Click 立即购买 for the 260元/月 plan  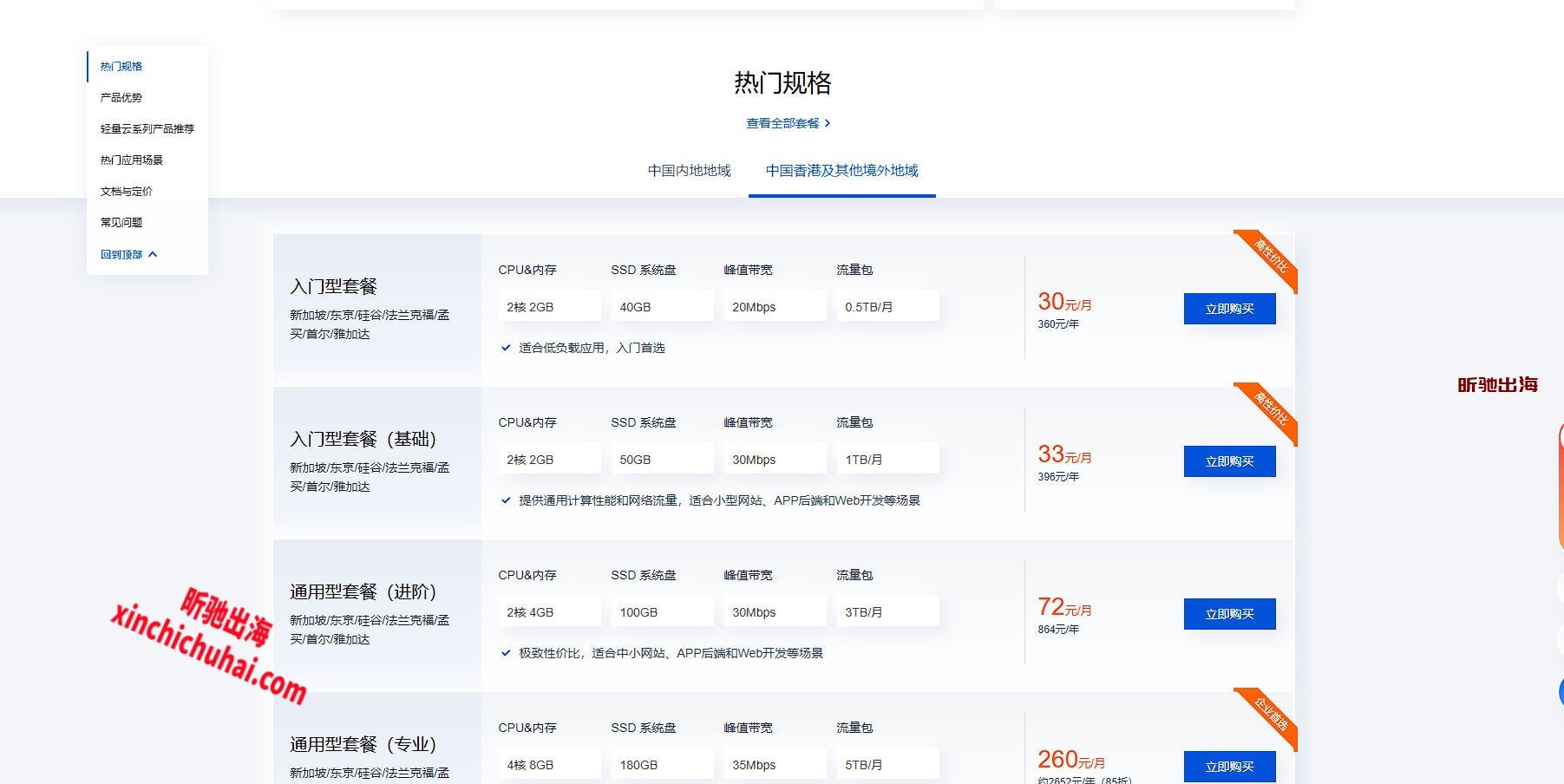coord(1228,766)
